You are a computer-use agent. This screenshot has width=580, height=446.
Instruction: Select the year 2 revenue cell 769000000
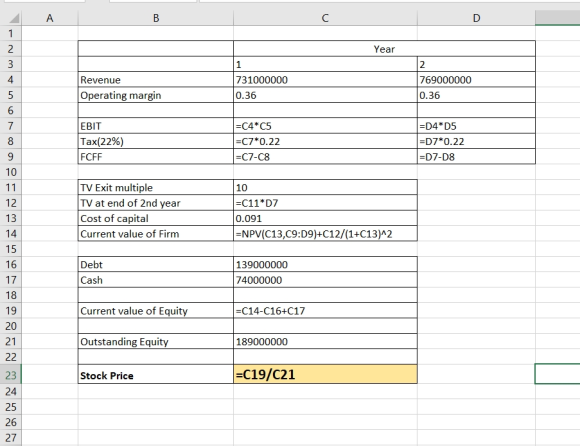[x=476, y=80]
